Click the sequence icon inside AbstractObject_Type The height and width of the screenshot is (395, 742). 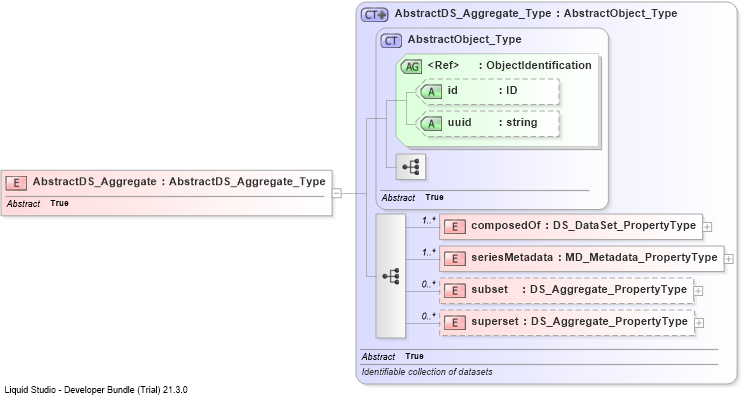tap(410, 167)
